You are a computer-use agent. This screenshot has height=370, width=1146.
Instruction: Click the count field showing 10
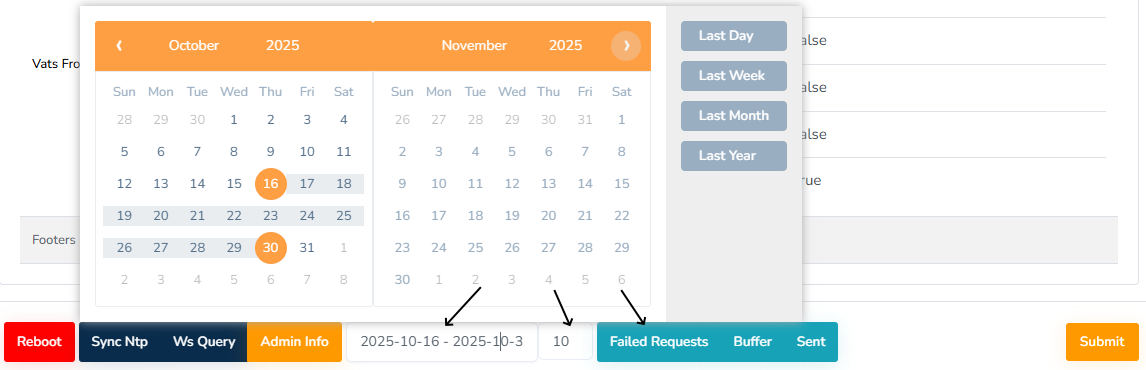pos(566,341)
